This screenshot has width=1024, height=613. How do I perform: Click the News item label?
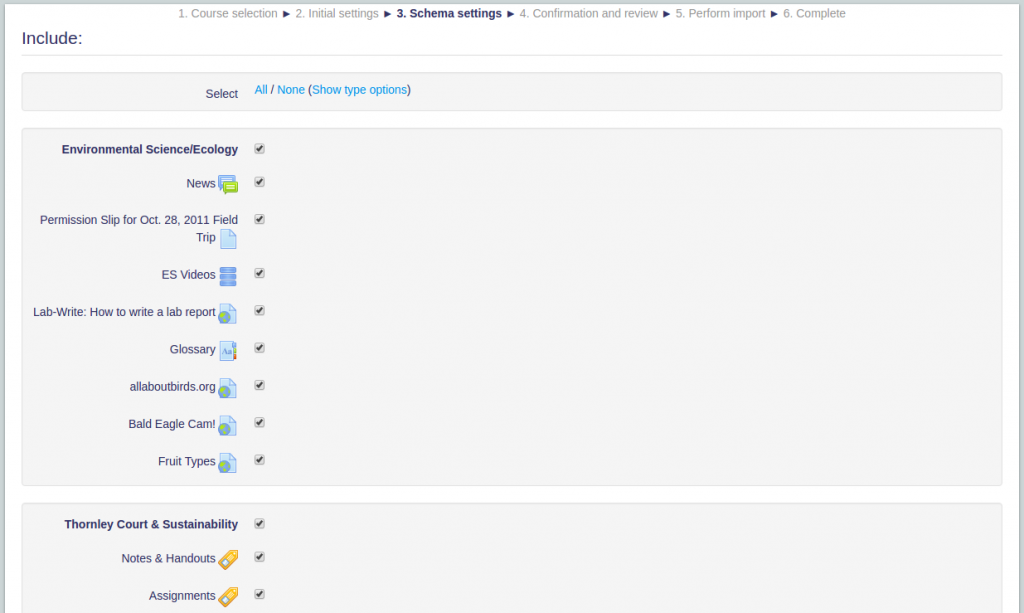click(x=200, y=183)
